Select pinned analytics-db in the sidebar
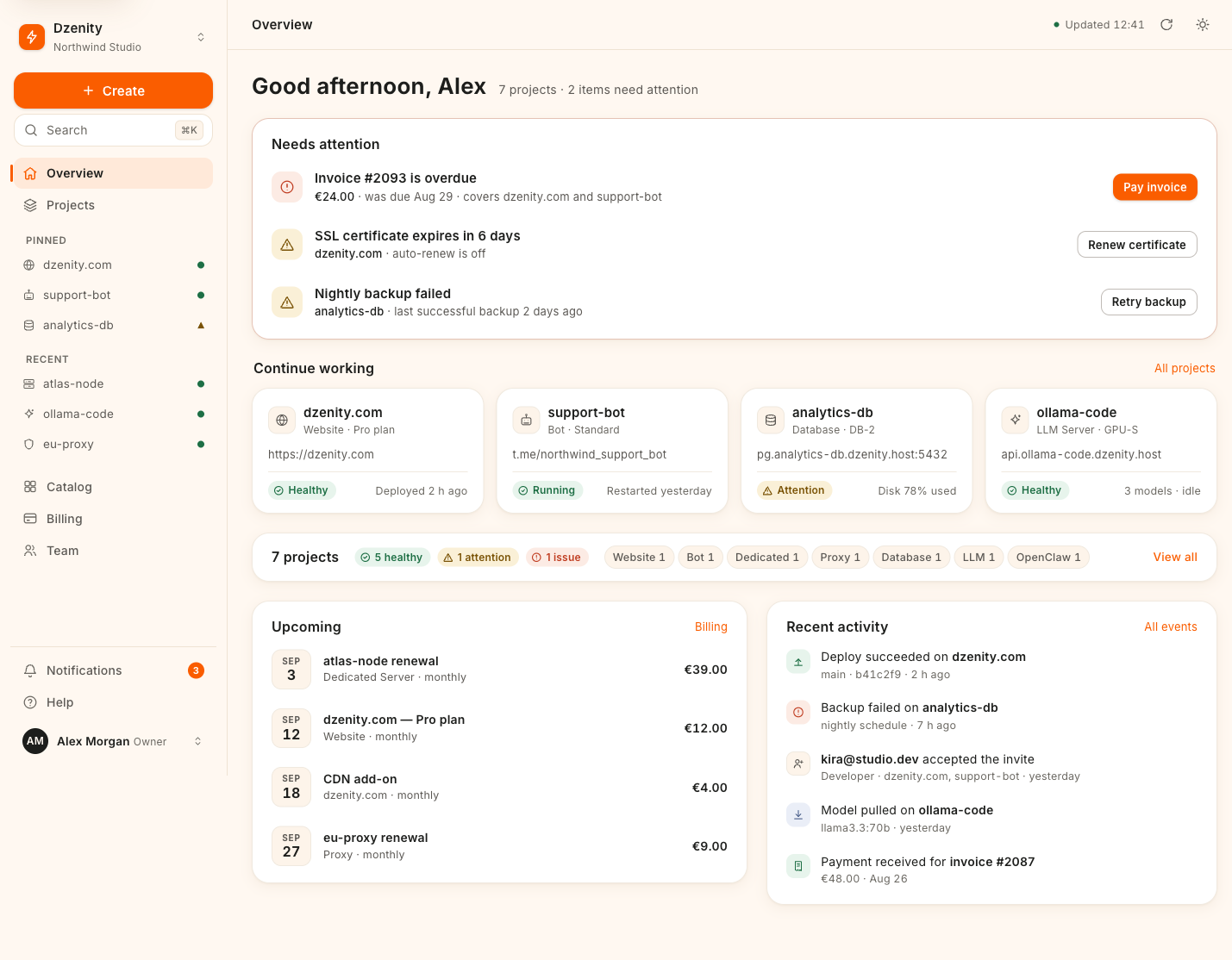1232x960 pixels. point(113,325)
